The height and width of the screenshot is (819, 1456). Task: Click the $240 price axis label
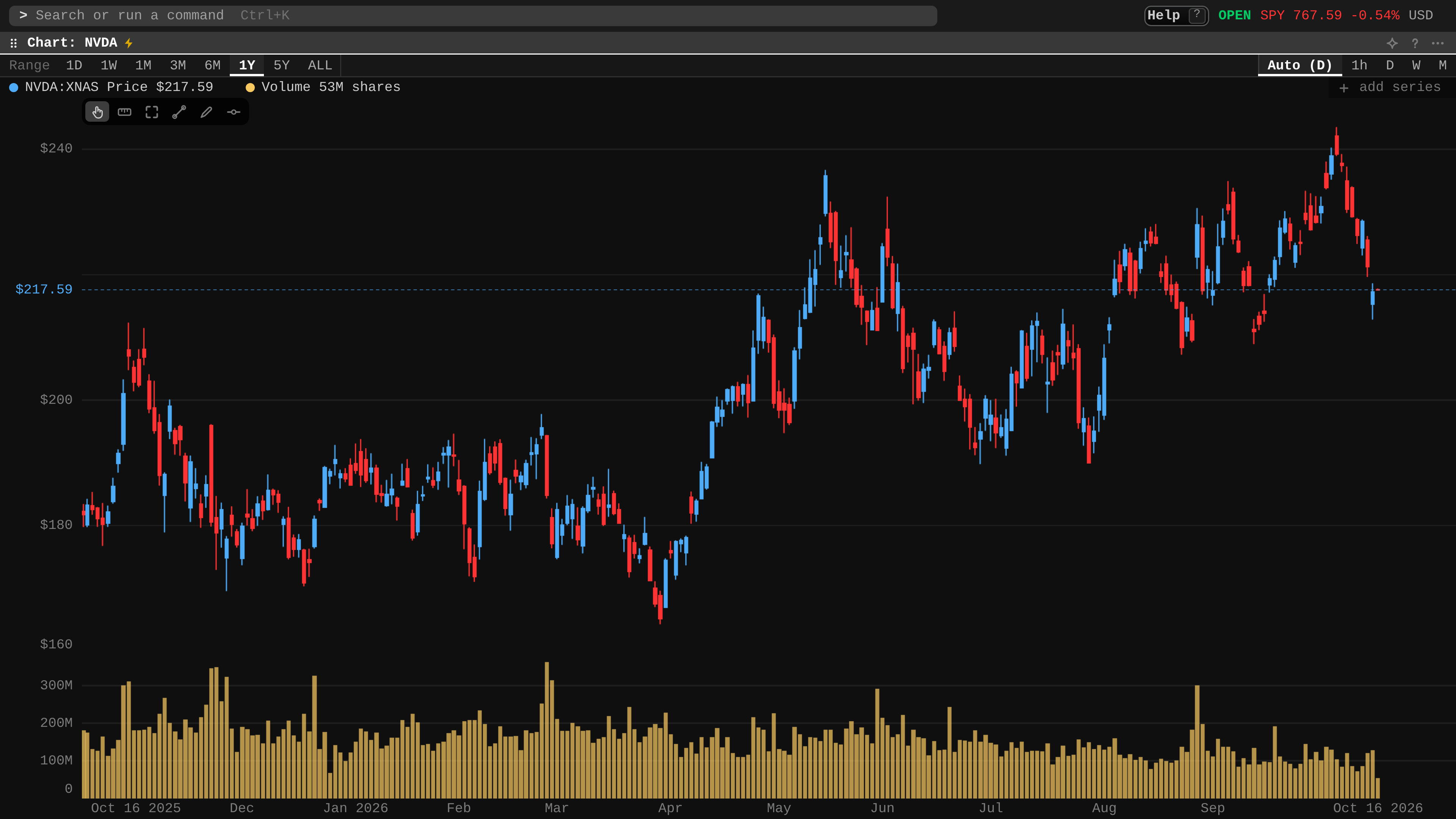pos(56,148)
